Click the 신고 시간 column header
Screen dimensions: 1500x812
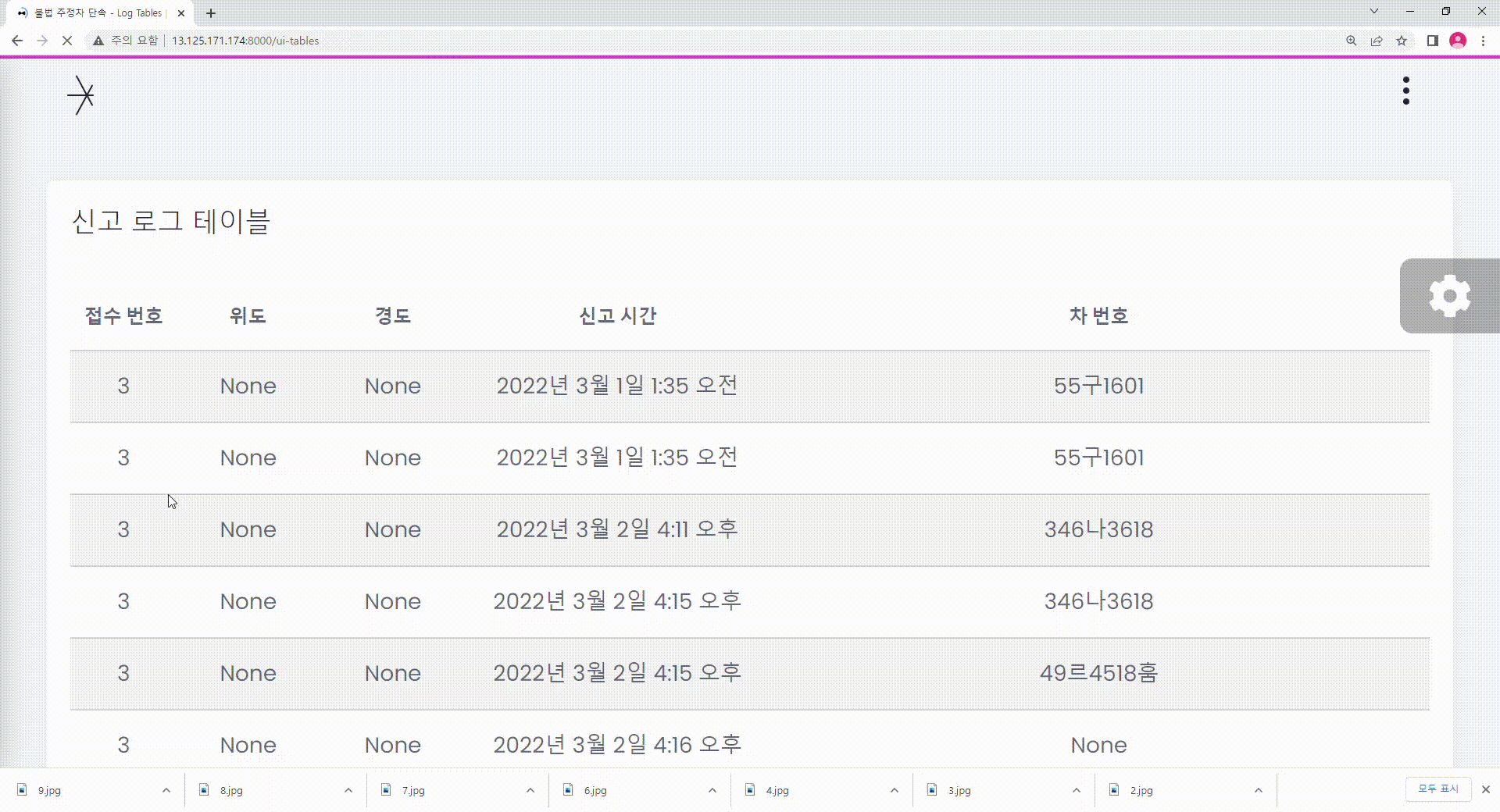point(617,315)
